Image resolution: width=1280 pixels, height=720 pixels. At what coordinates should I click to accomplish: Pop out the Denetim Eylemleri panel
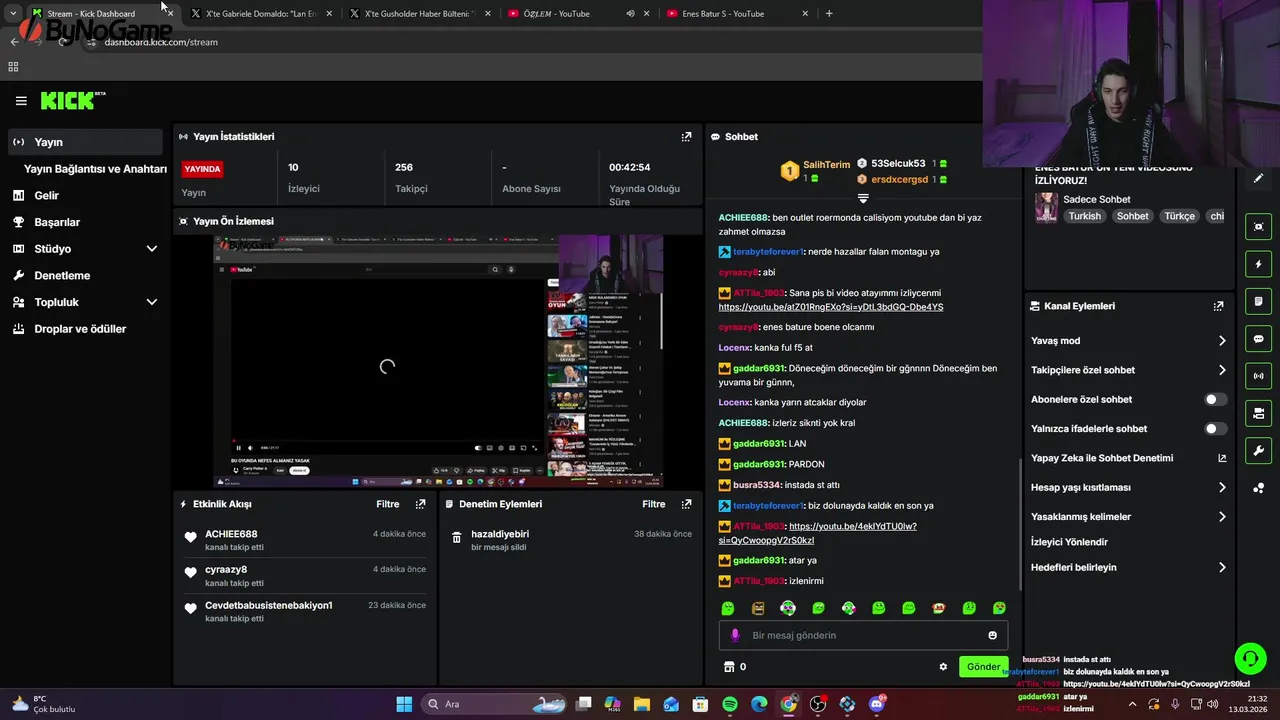686,504
